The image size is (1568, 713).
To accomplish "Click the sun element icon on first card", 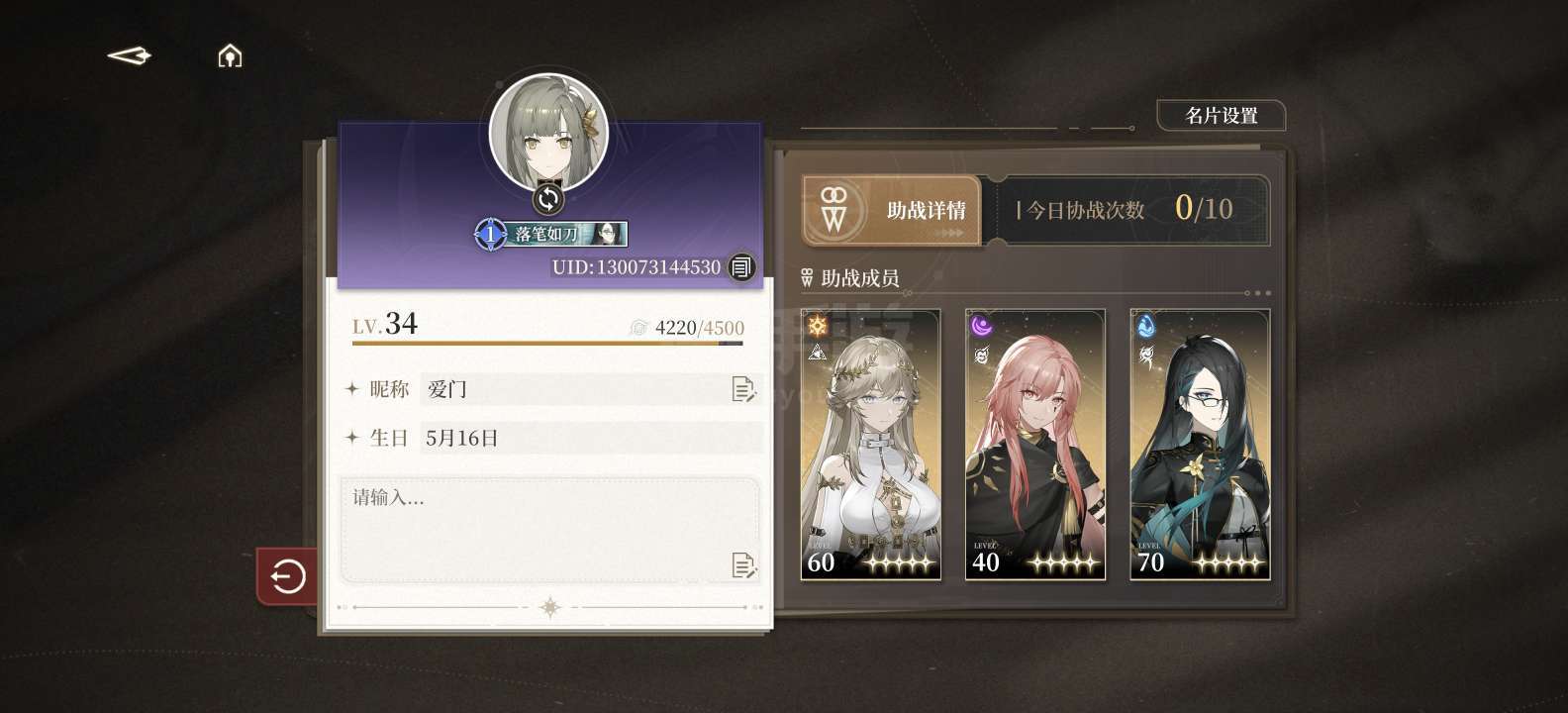I will pos(817,326).
